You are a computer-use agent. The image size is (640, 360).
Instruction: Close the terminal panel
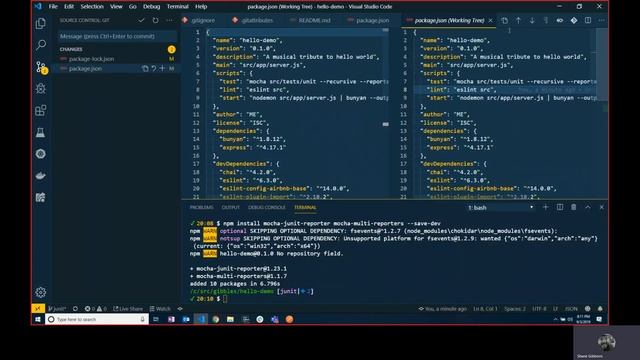tap(602, 207)
